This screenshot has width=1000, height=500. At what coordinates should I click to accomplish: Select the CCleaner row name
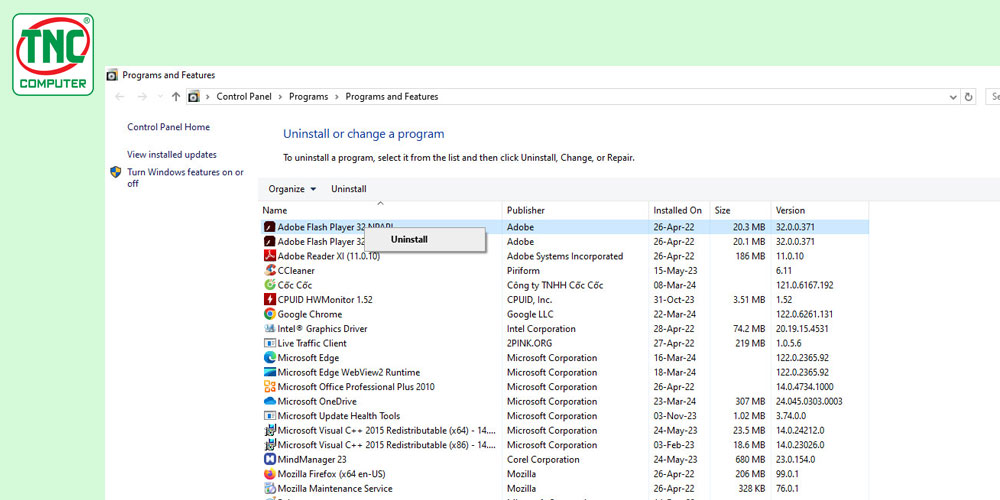tap(296, 270)
